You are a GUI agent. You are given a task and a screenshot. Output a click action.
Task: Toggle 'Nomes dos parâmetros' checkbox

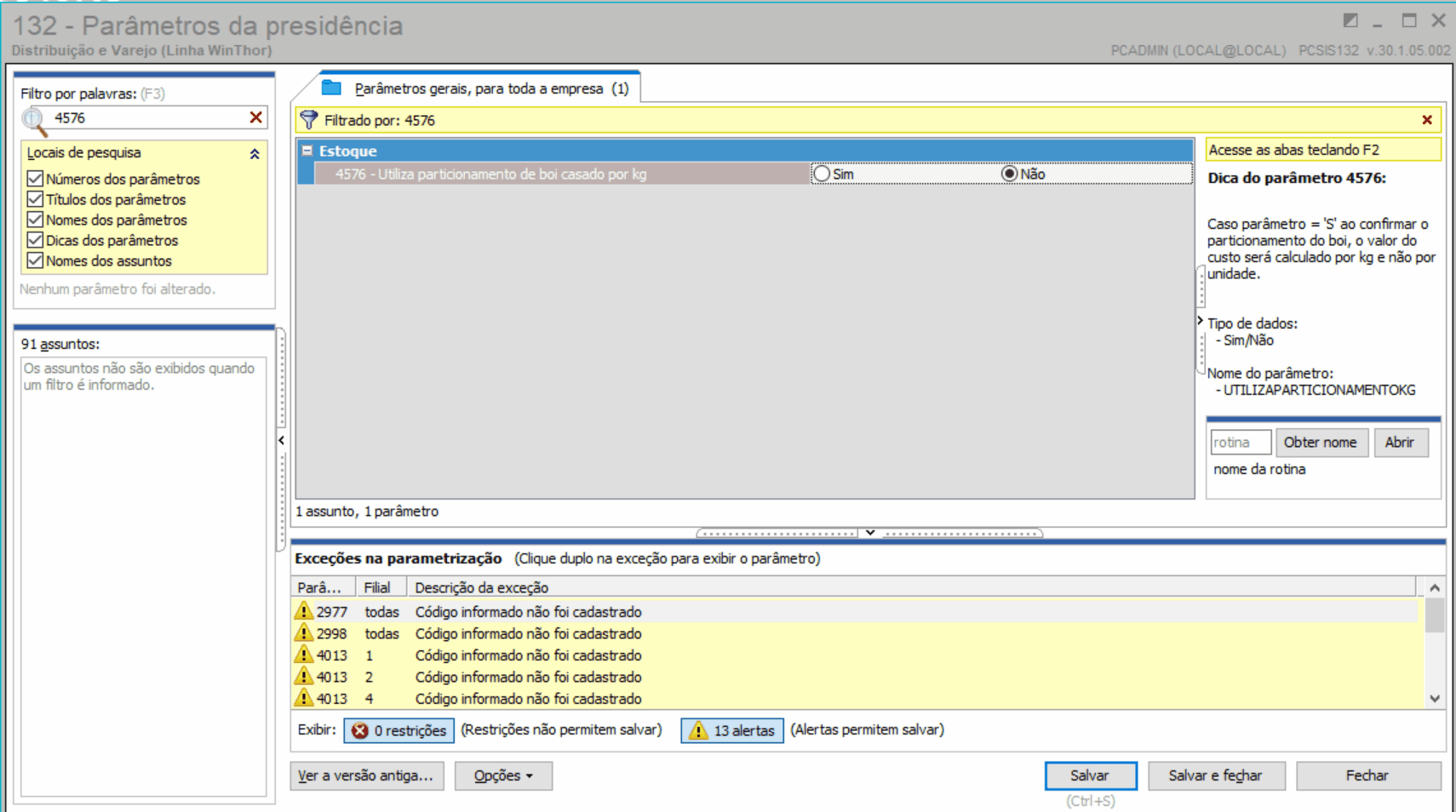(x=35, y=220)
